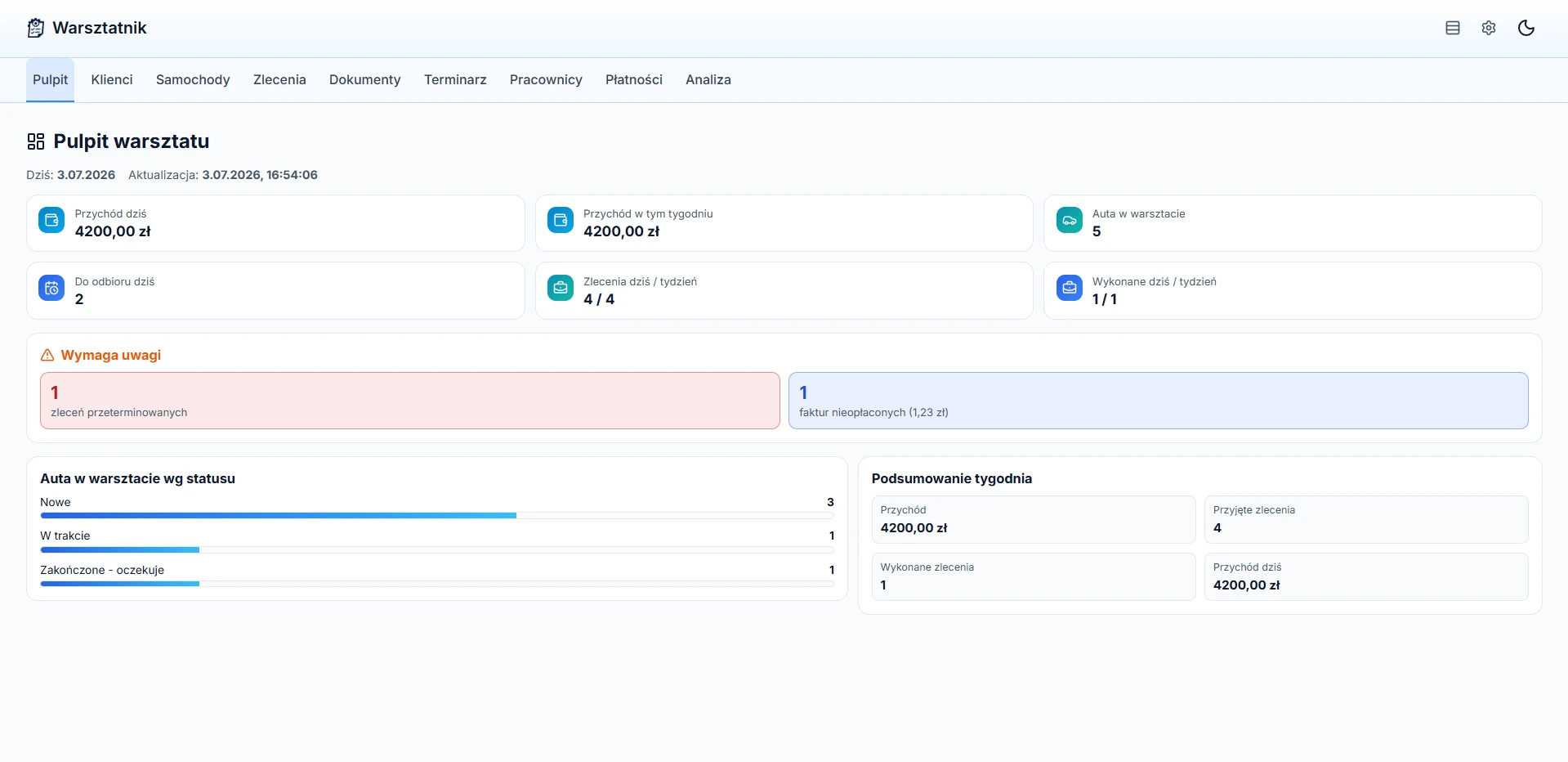Open the Samochody tab
1568x762 pixels.
193,80
